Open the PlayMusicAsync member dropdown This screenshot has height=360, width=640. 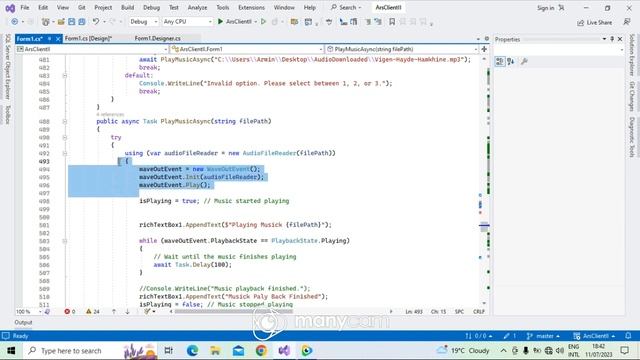[402, 49]
